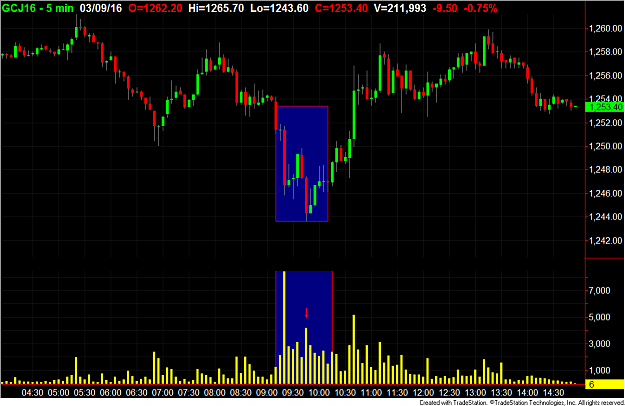Click the 13:00 time axis label
Screen dimensions: 625x406
[x=476, y=393]
